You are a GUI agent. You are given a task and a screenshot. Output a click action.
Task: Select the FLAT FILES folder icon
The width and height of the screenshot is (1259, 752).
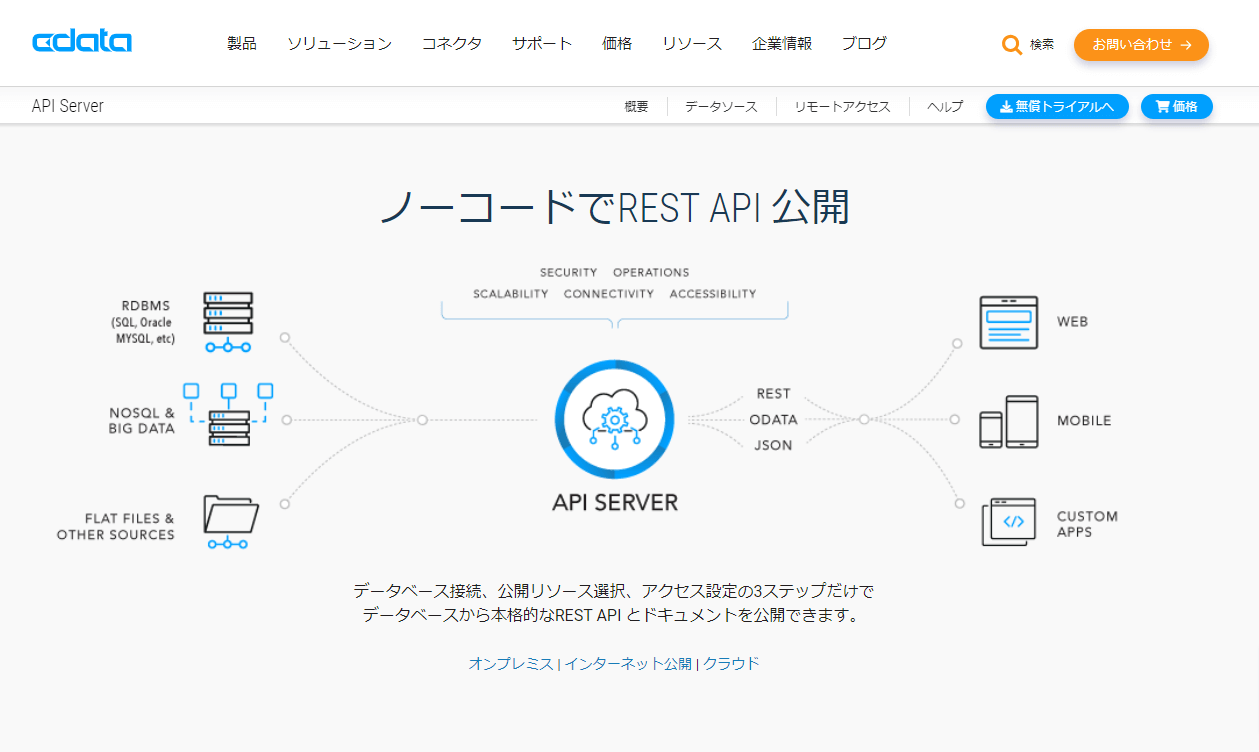pyautogui.click(x=228, y=518)
